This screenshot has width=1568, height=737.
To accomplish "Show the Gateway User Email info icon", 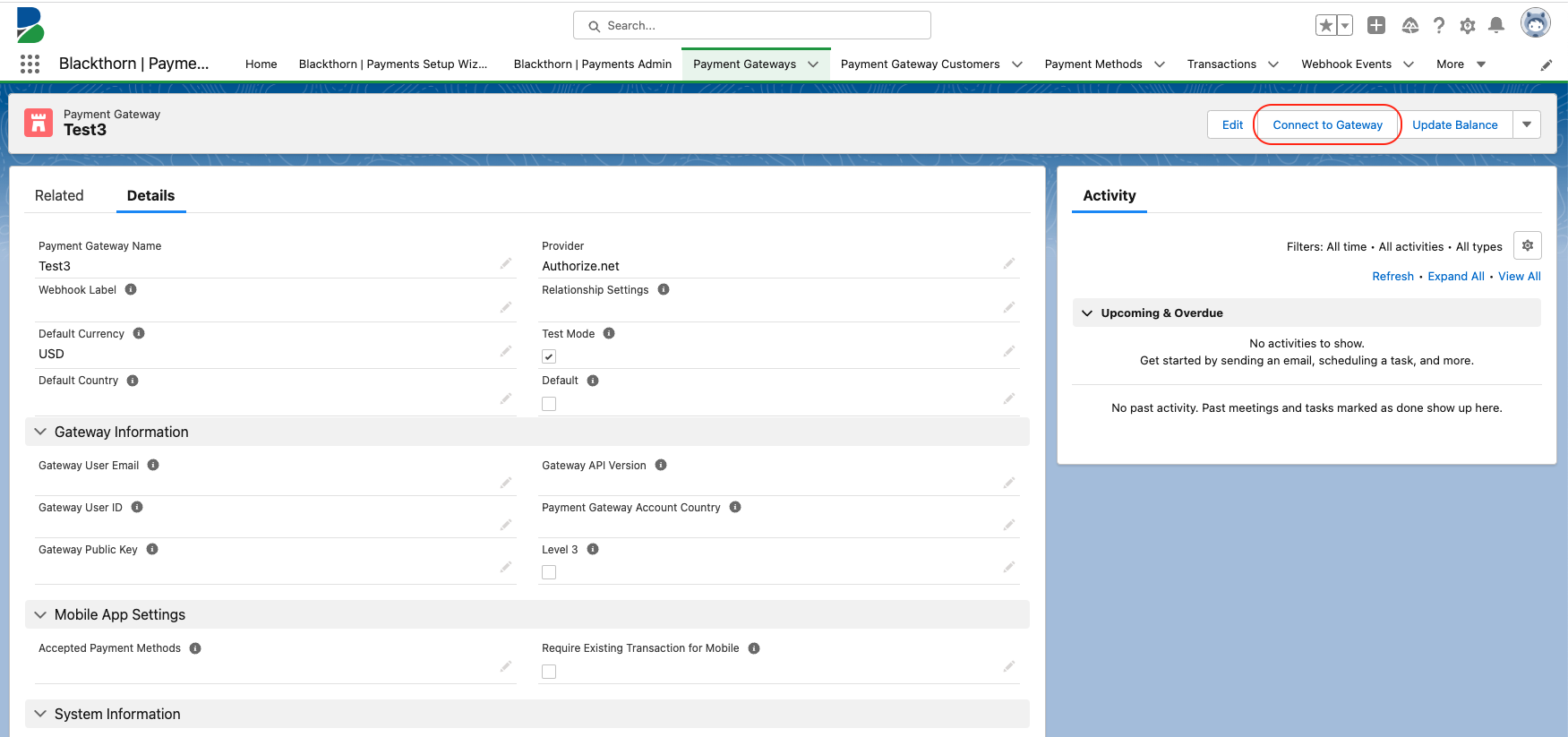I will tap(153, 465).
